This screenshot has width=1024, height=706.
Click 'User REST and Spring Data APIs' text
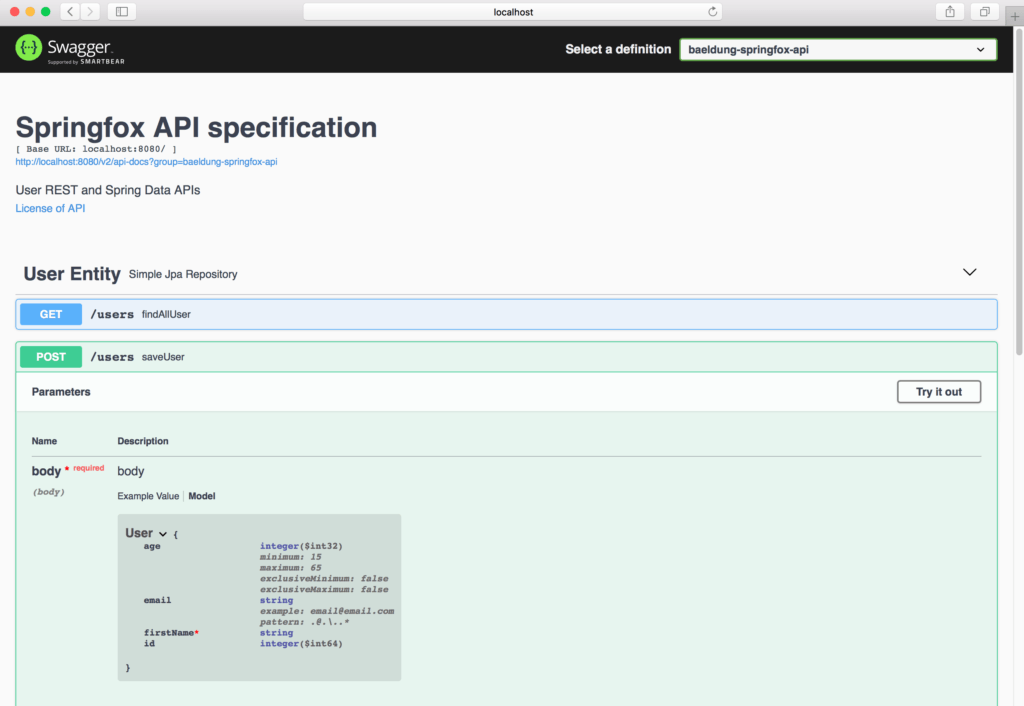coord(108,190)
